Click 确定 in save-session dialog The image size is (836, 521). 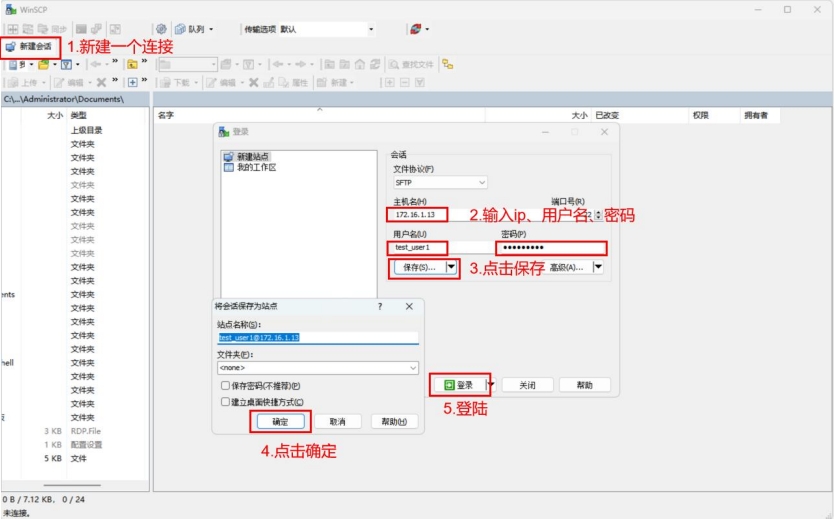280,422
